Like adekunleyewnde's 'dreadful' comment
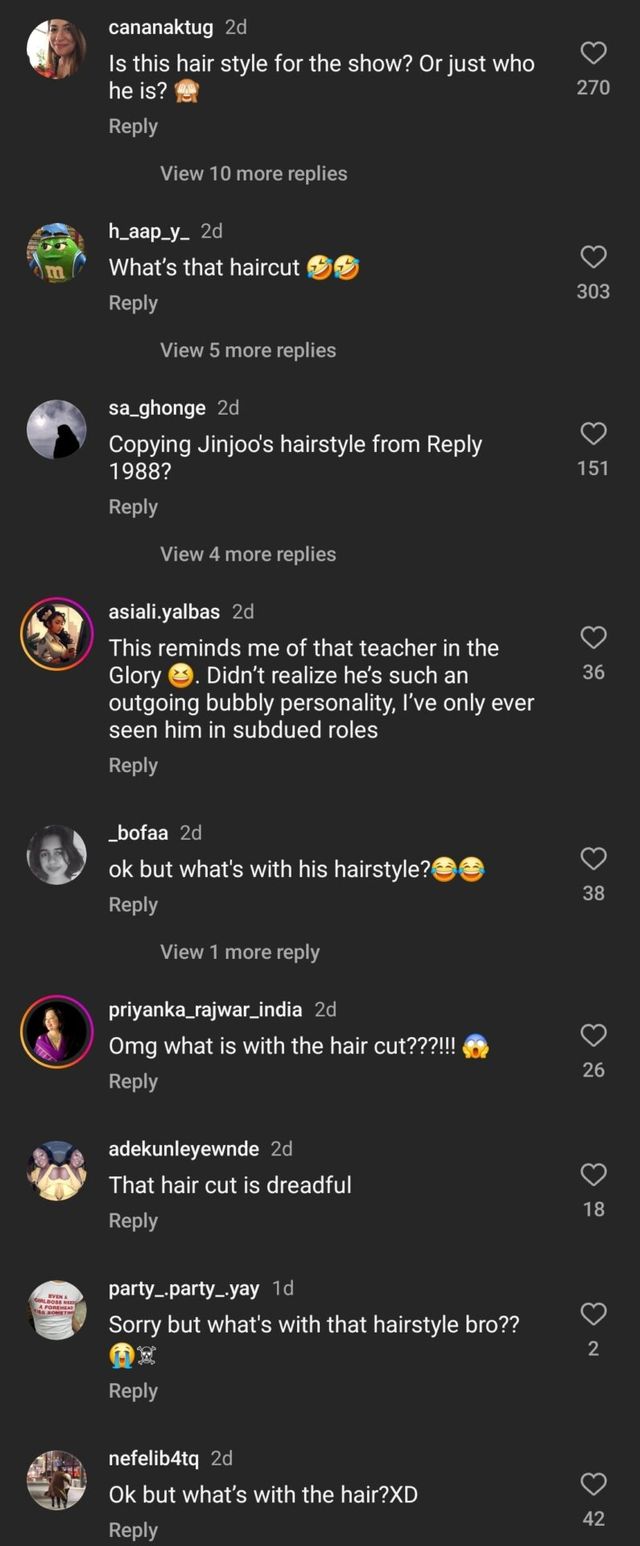The width and height of the screenshot is (640, 1546). (593, 1174)
